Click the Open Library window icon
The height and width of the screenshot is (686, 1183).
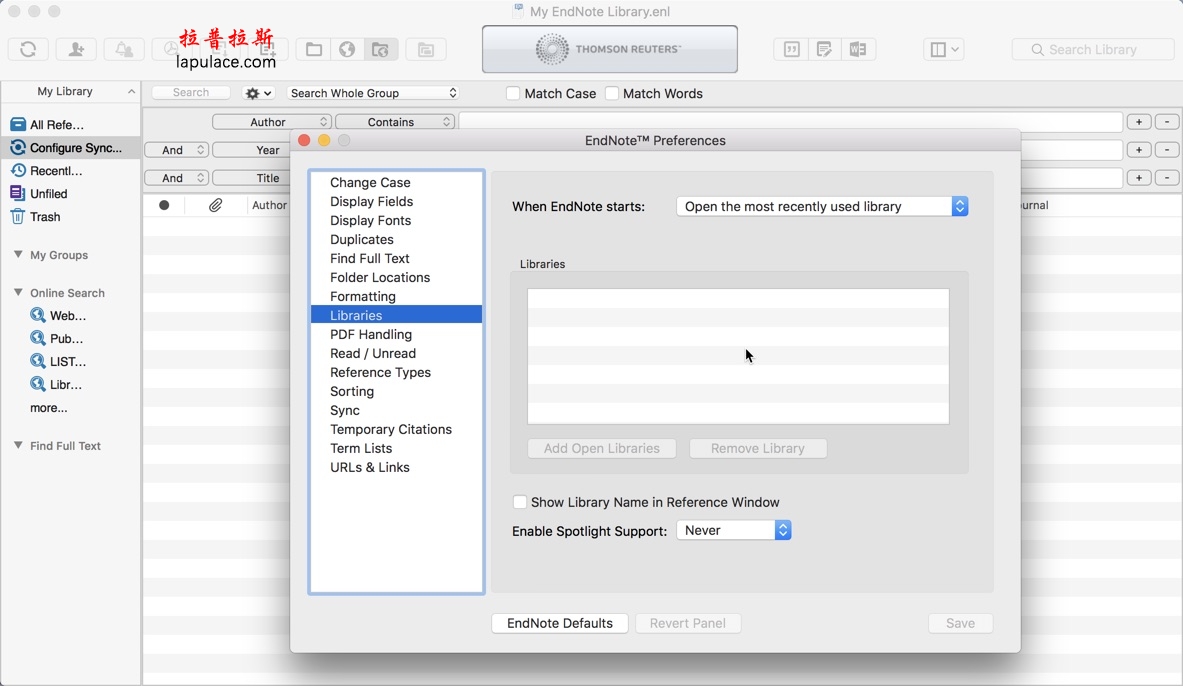pyautogui.click(x=426, y=49)
